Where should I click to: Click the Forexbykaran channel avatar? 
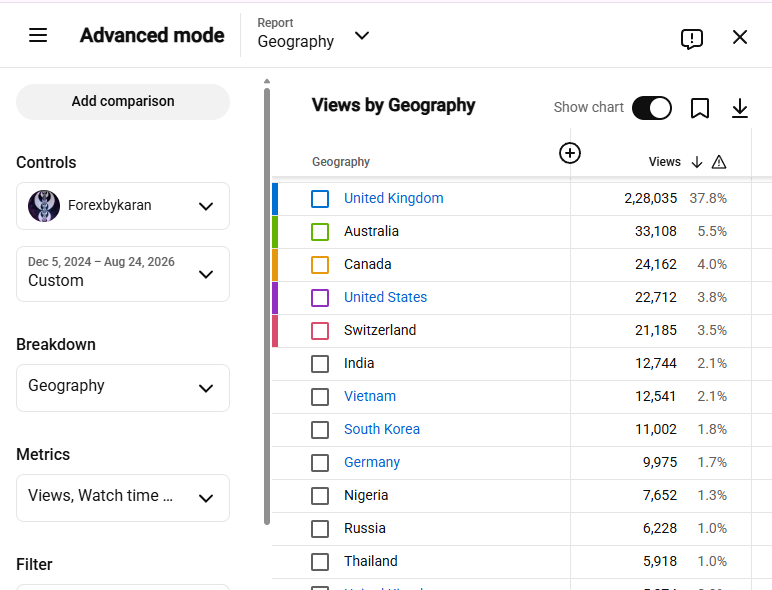44,206
